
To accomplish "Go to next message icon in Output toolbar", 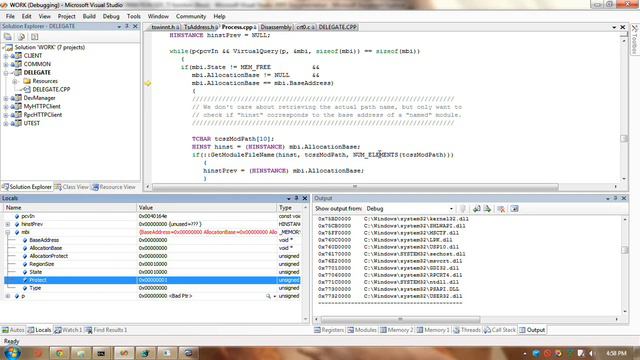I will [x=487, y=209].
